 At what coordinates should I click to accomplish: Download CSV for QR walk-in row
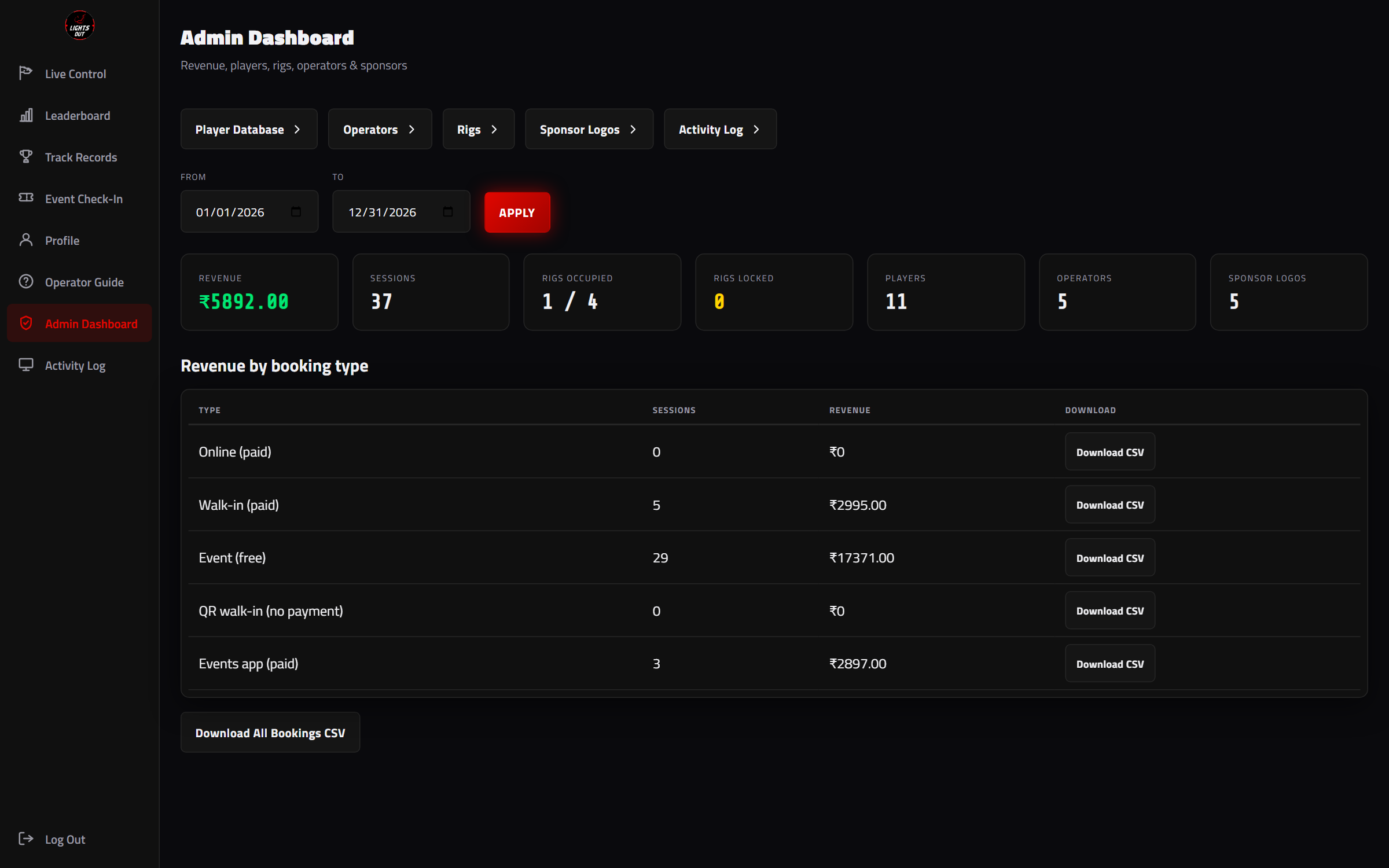pos(1109,610)
